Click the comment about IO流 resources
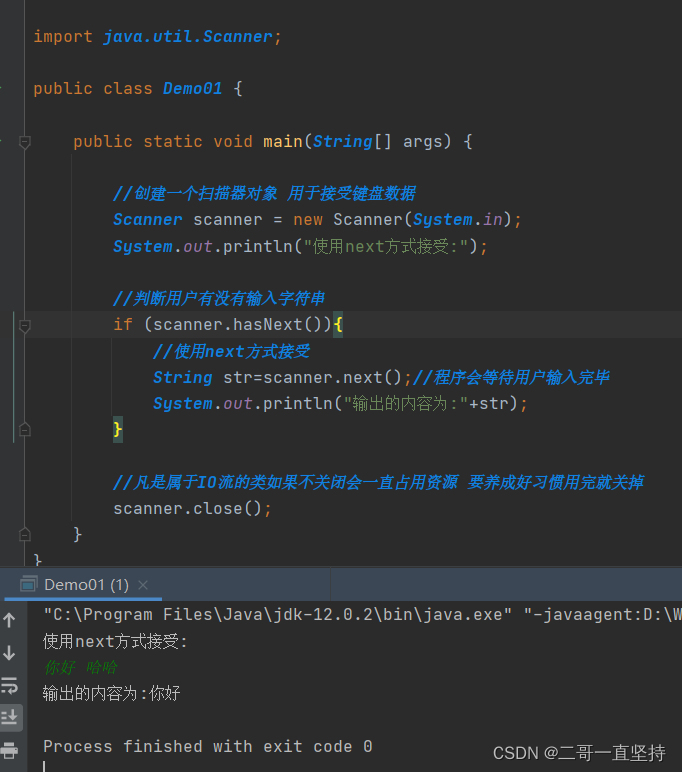 [378, 482]
